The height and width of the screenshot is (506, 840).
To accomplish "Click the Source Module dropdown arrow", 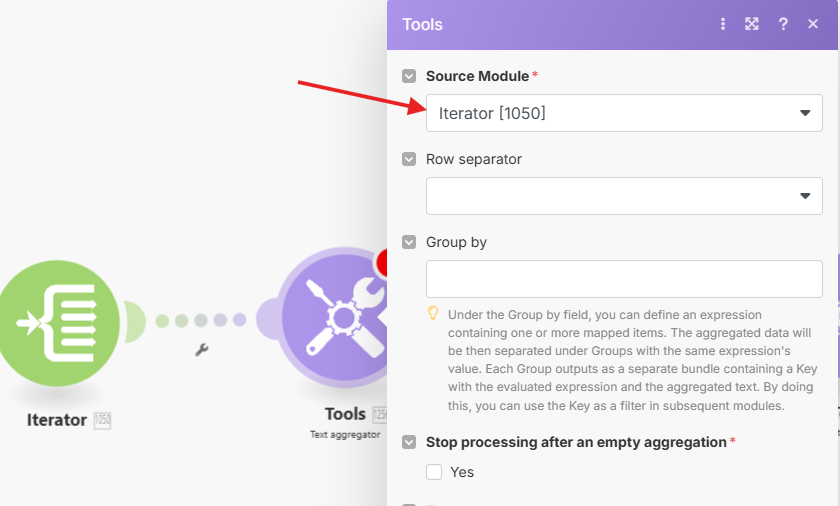I will pyautogui.click(x=805, y=113).
